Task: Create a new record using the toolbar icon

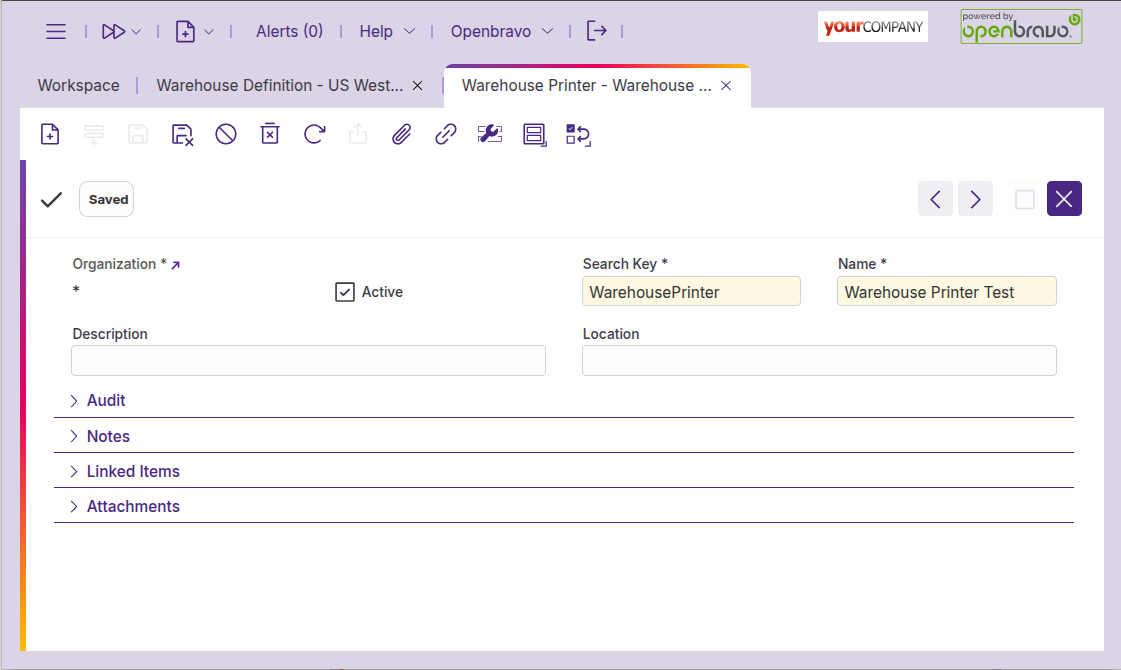Action: [50, 133]
